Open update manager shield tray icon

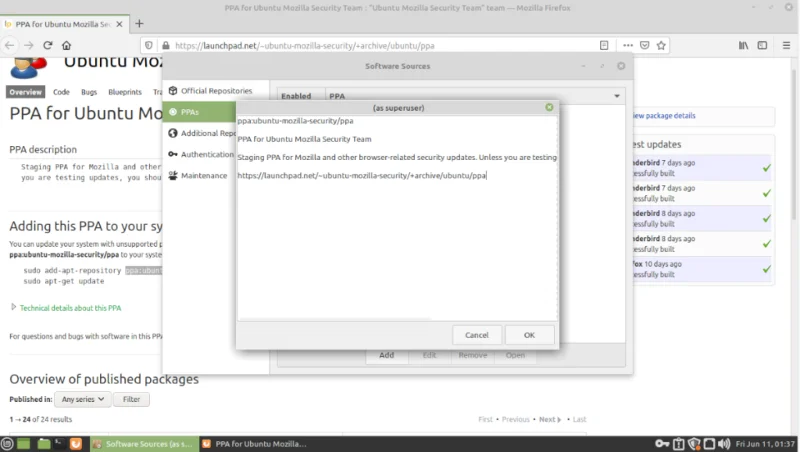click(x=694, y=444)
